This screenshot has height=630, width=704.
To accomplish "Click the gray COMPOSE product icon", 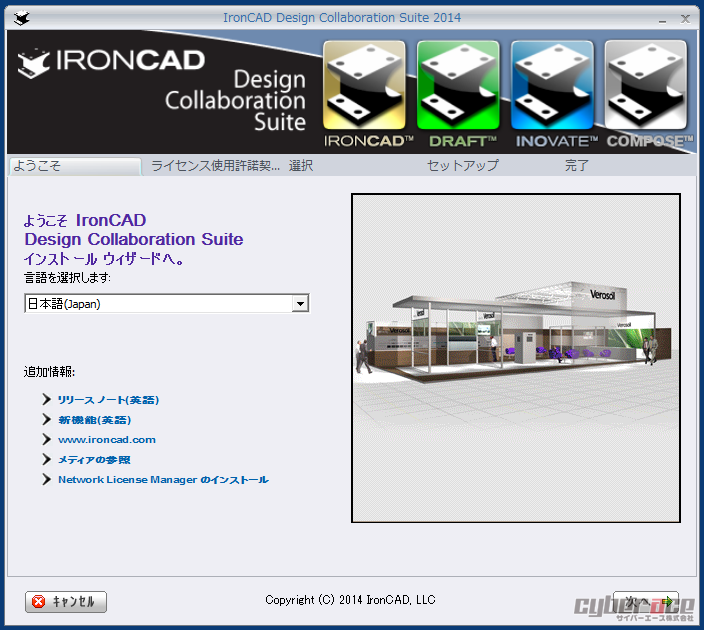I will (646, 85).
